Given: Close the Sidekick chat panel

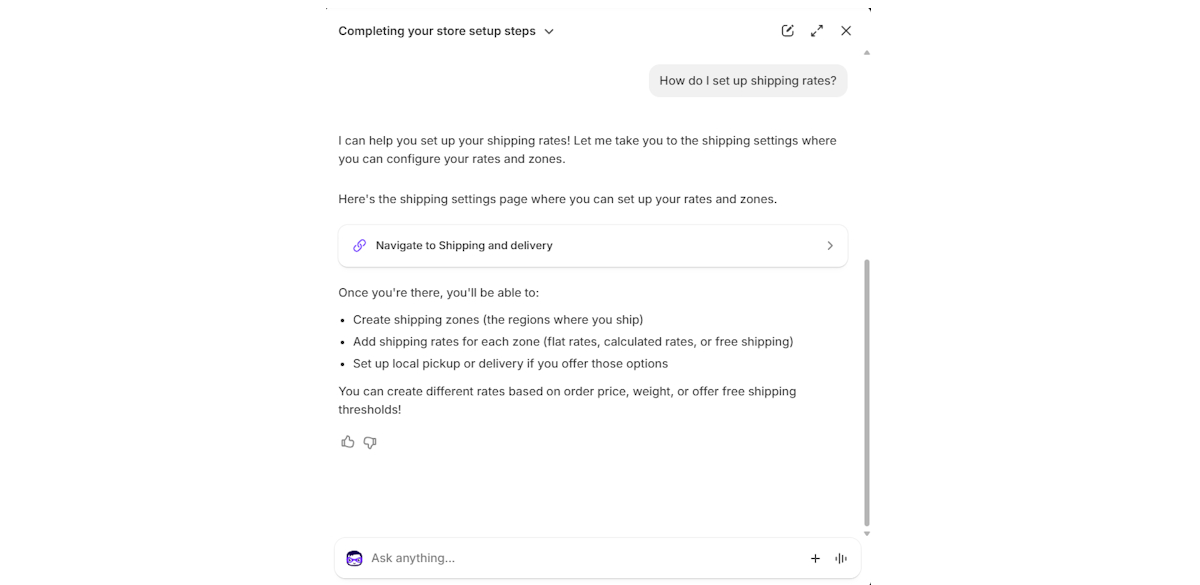Looking at the screenshot, I should click(845, 30).
